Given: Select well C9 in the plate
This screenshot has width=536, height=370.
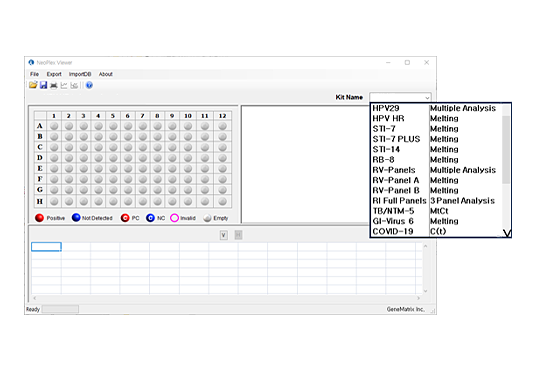Looking at the screenshot, I should (172, 147).
